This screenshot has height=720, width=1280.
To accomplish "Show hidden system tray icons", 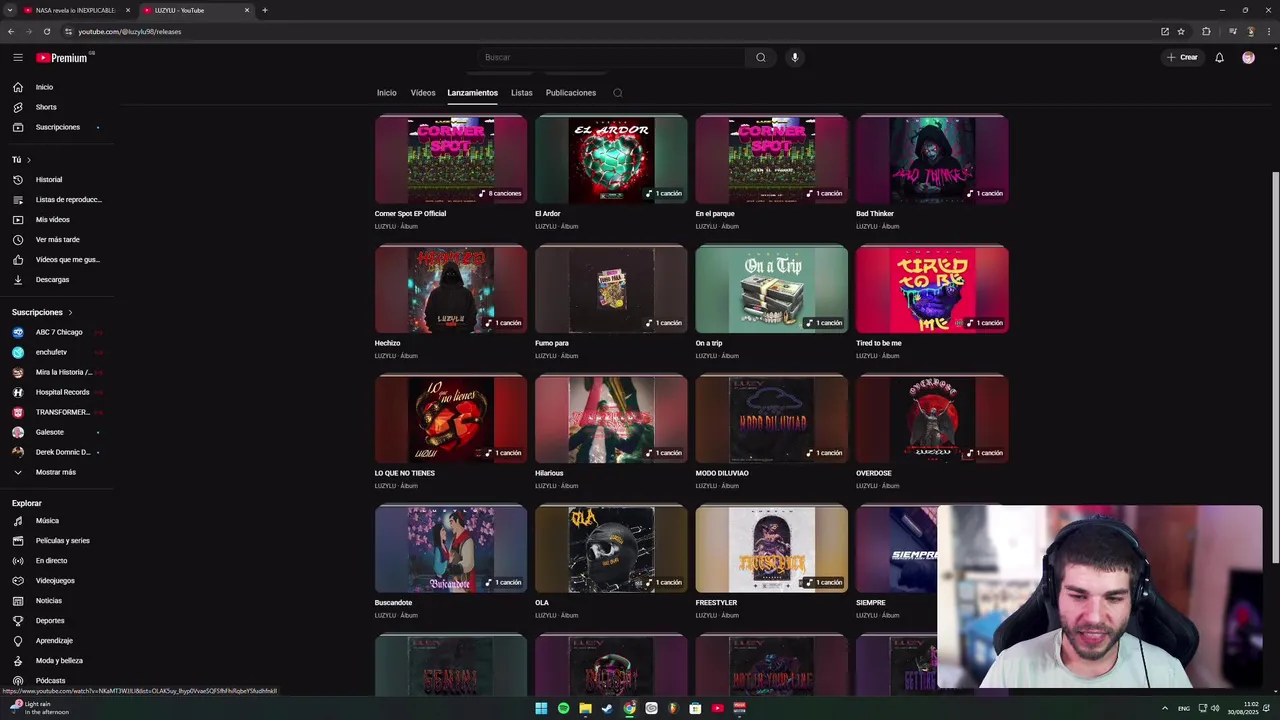I will pyautogui.click(x=1164, y=708).
